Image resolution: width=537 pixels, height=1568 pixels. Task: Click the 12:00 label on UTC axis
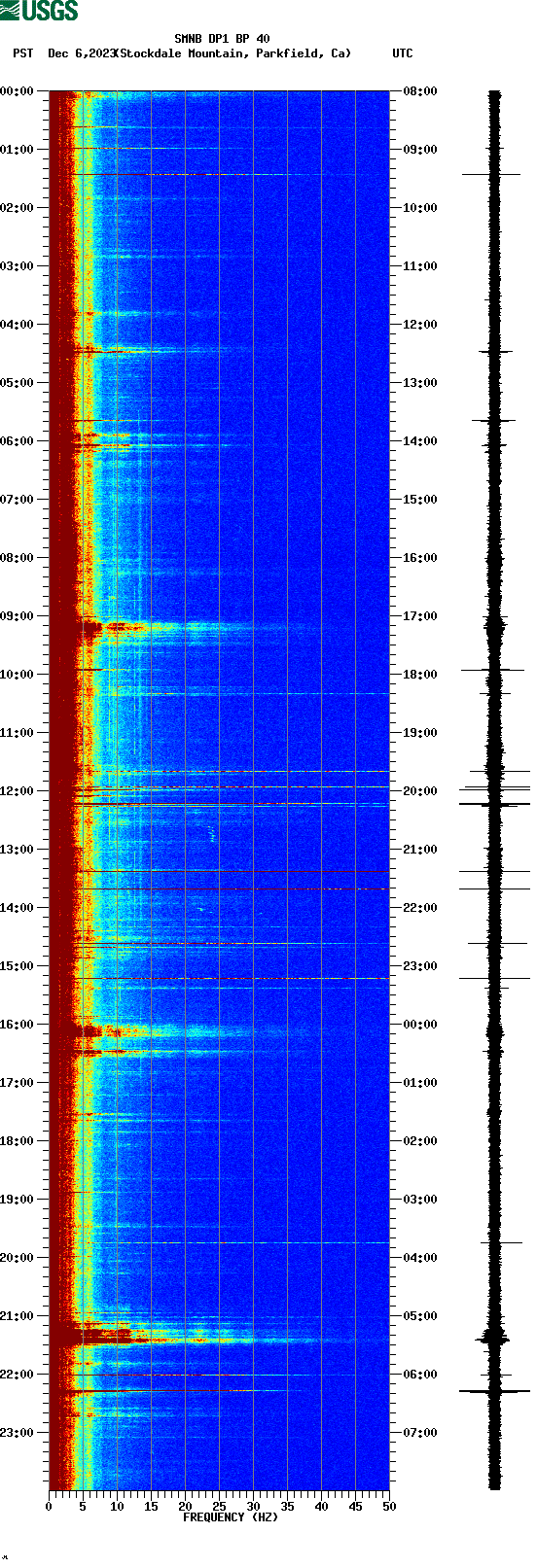(420, 325)
